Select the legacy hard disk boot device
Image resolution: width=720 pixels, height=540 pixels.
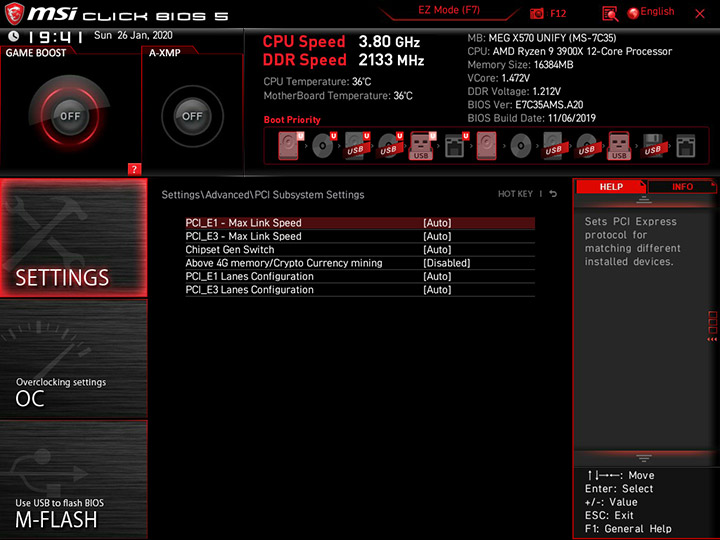(486, 146)
